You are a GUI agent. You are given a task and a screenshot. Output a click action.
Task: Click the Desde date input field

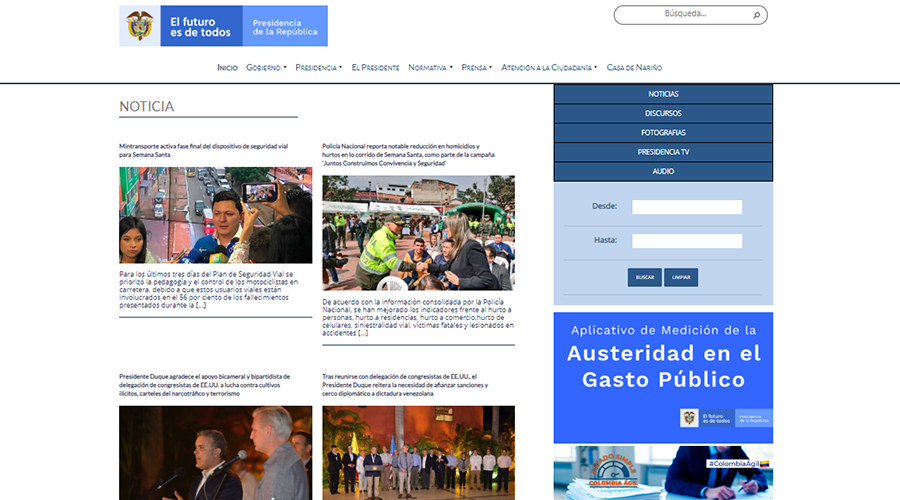click(687, 207)
